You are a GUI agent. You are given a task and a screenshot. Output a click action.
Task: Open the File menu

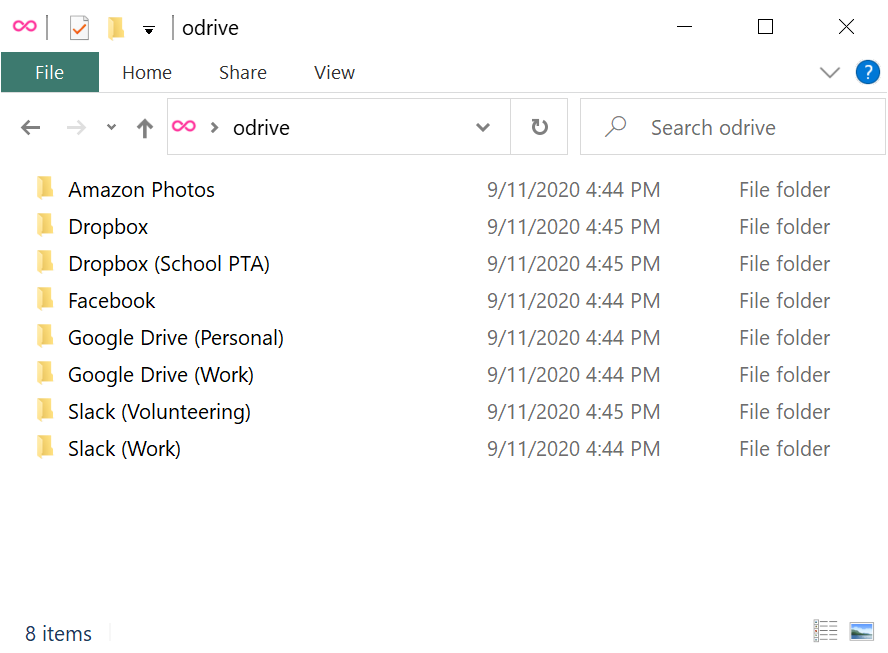49,72
